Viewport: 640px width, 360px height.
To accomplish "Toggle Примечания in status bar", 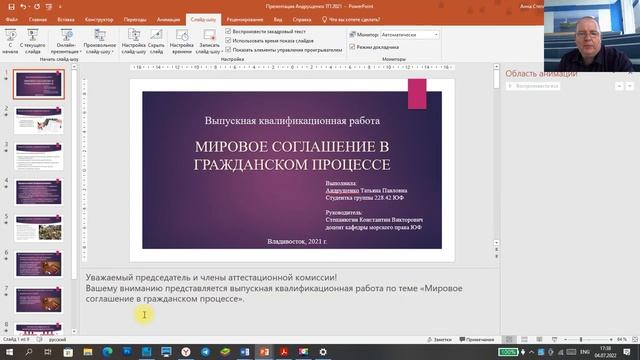I will 477,339.
